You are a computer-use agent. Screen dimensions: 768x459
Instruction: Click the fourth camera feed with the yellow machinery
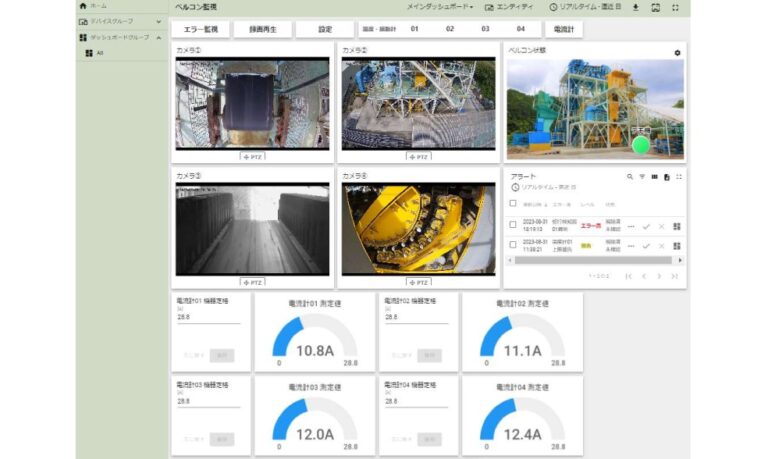[418, 229]
